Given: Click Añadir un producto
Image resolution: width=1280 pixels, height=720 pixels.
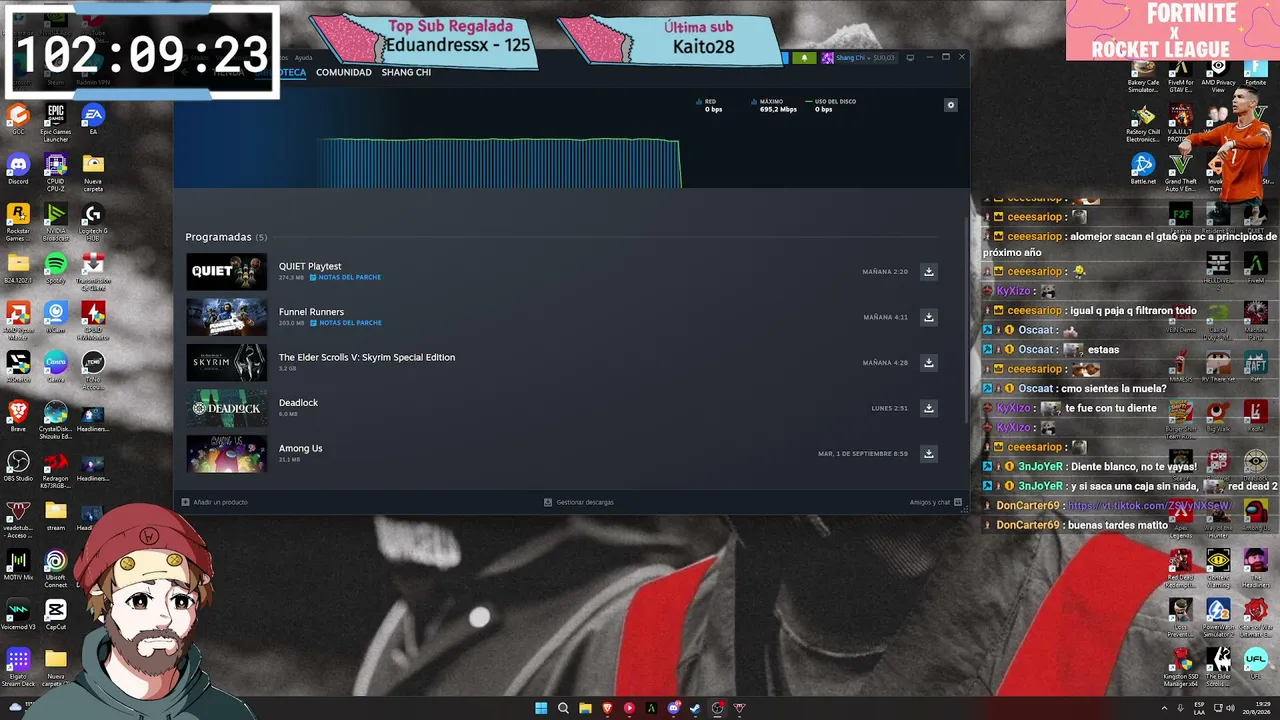Looking at the screenshot, I should (x=215, y=502).
